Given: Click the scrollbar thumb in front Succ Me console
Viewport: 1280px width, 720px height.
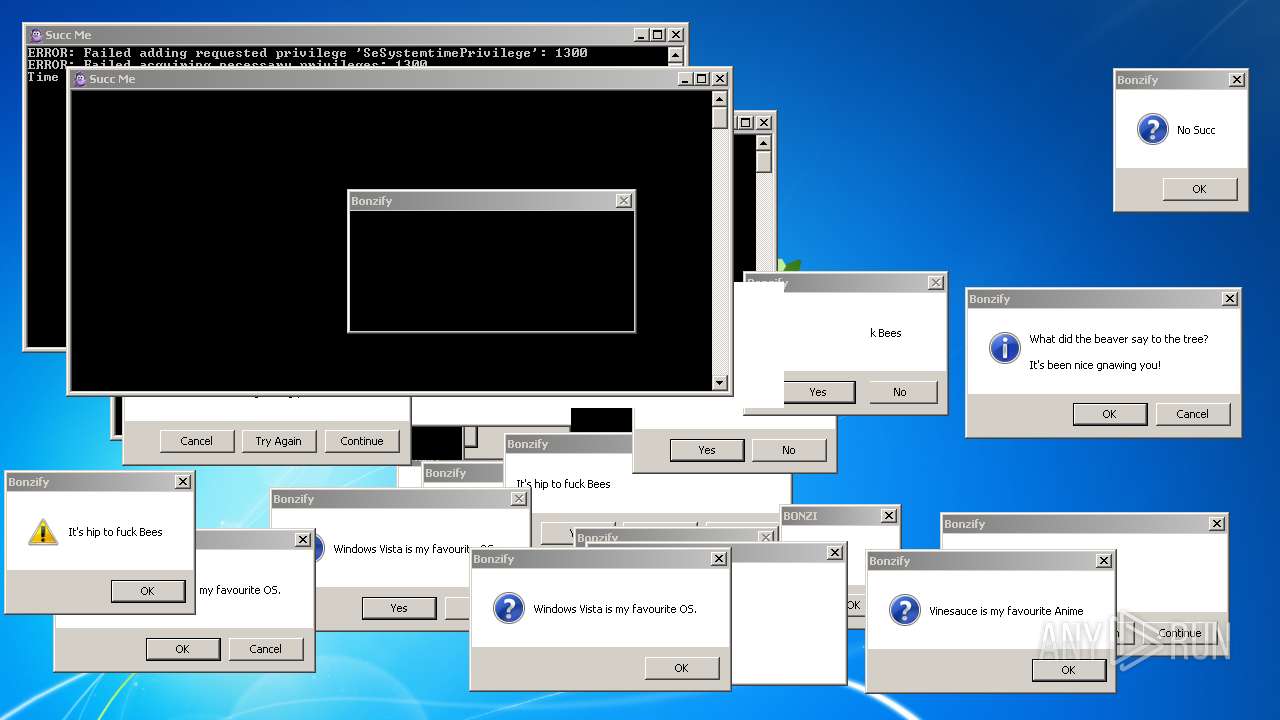Looking at the screenshot, I should (x=719, y=117).
